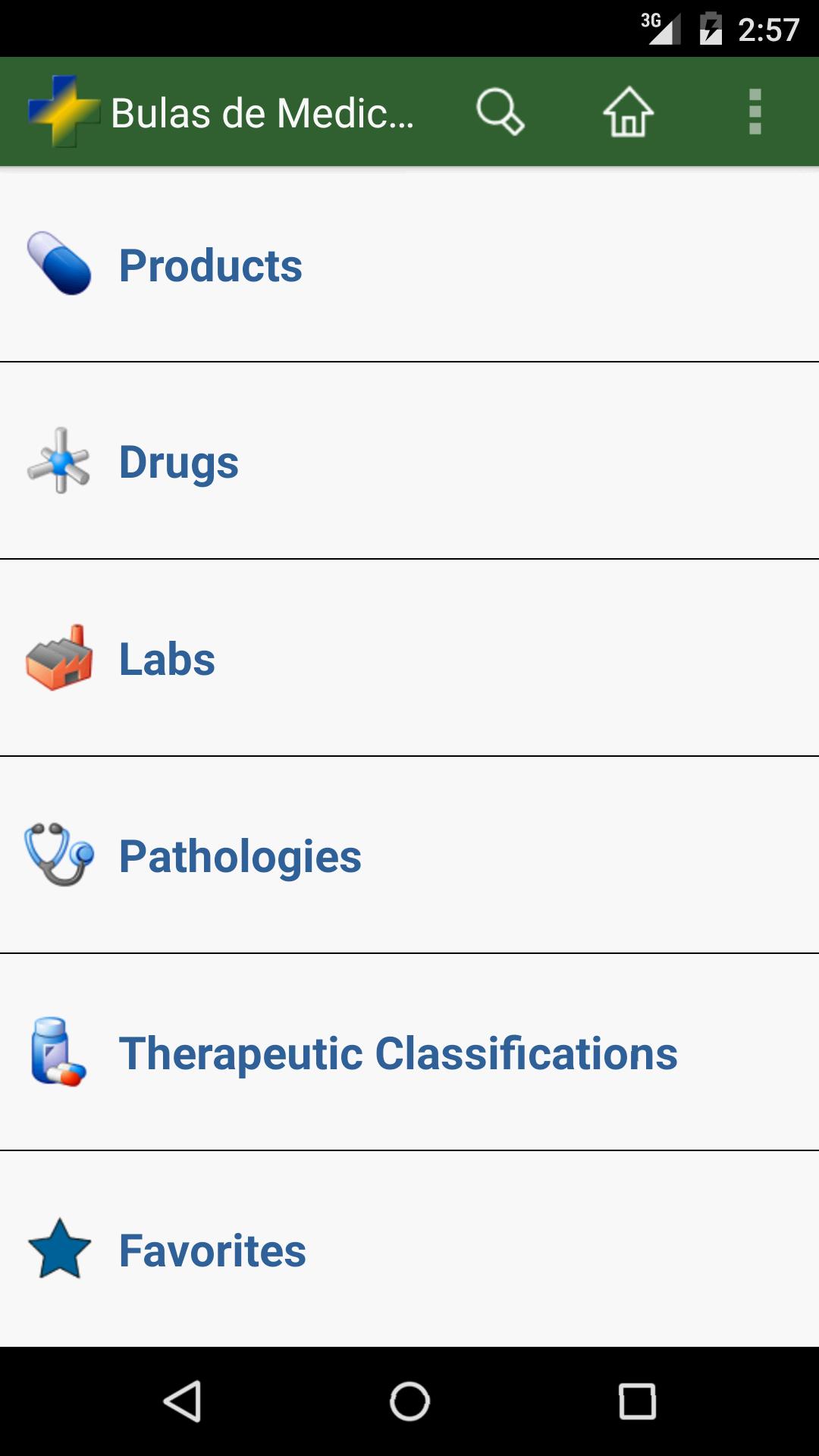819x1456 pixels.
Task: Tap the Bulas de Medic... title
Action: pos(262,114)
